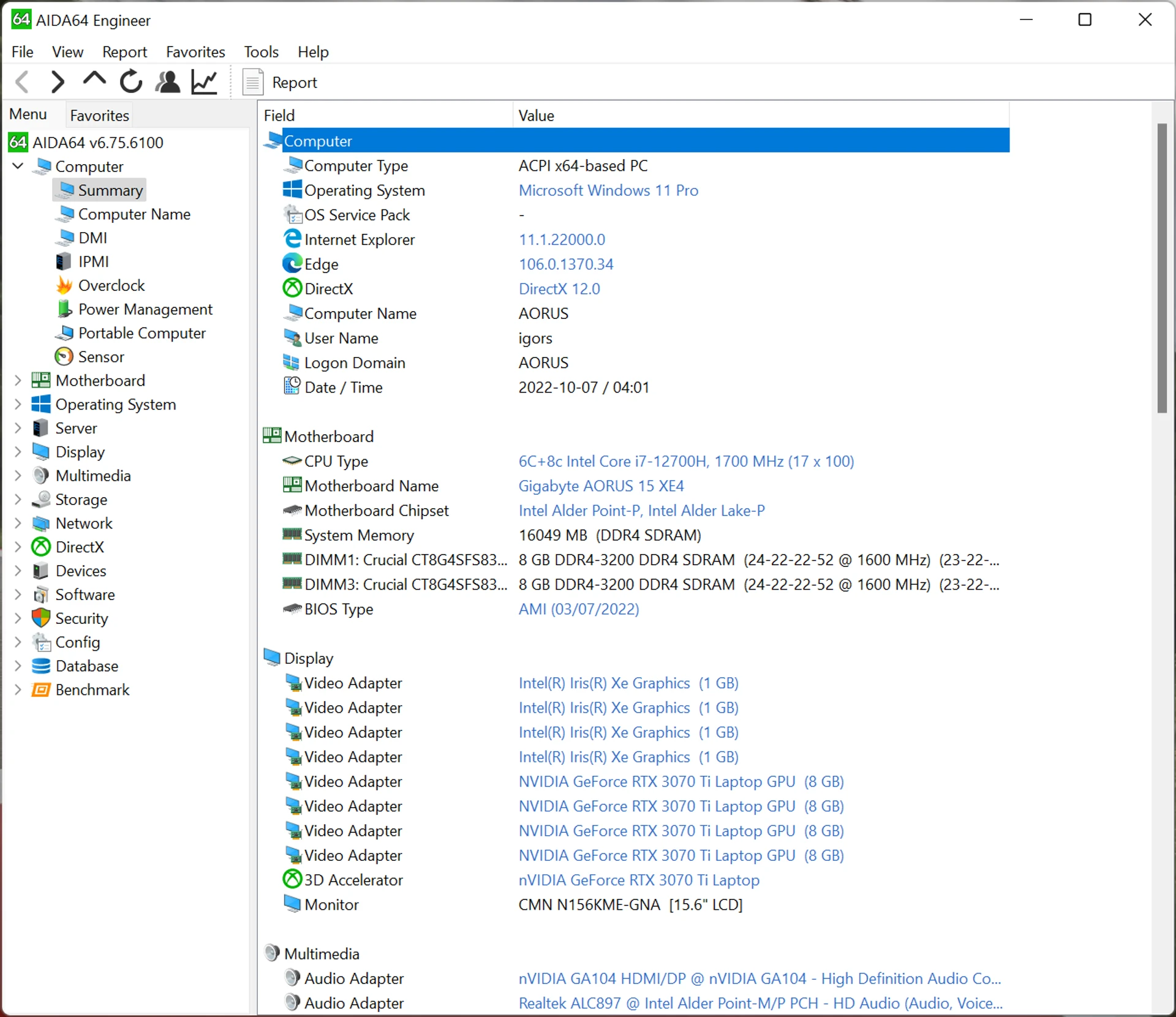1176x1017 pixels.
Task: Open the Sensor gauge icon item
Action: pyautogui.click(x=64, y=357)
